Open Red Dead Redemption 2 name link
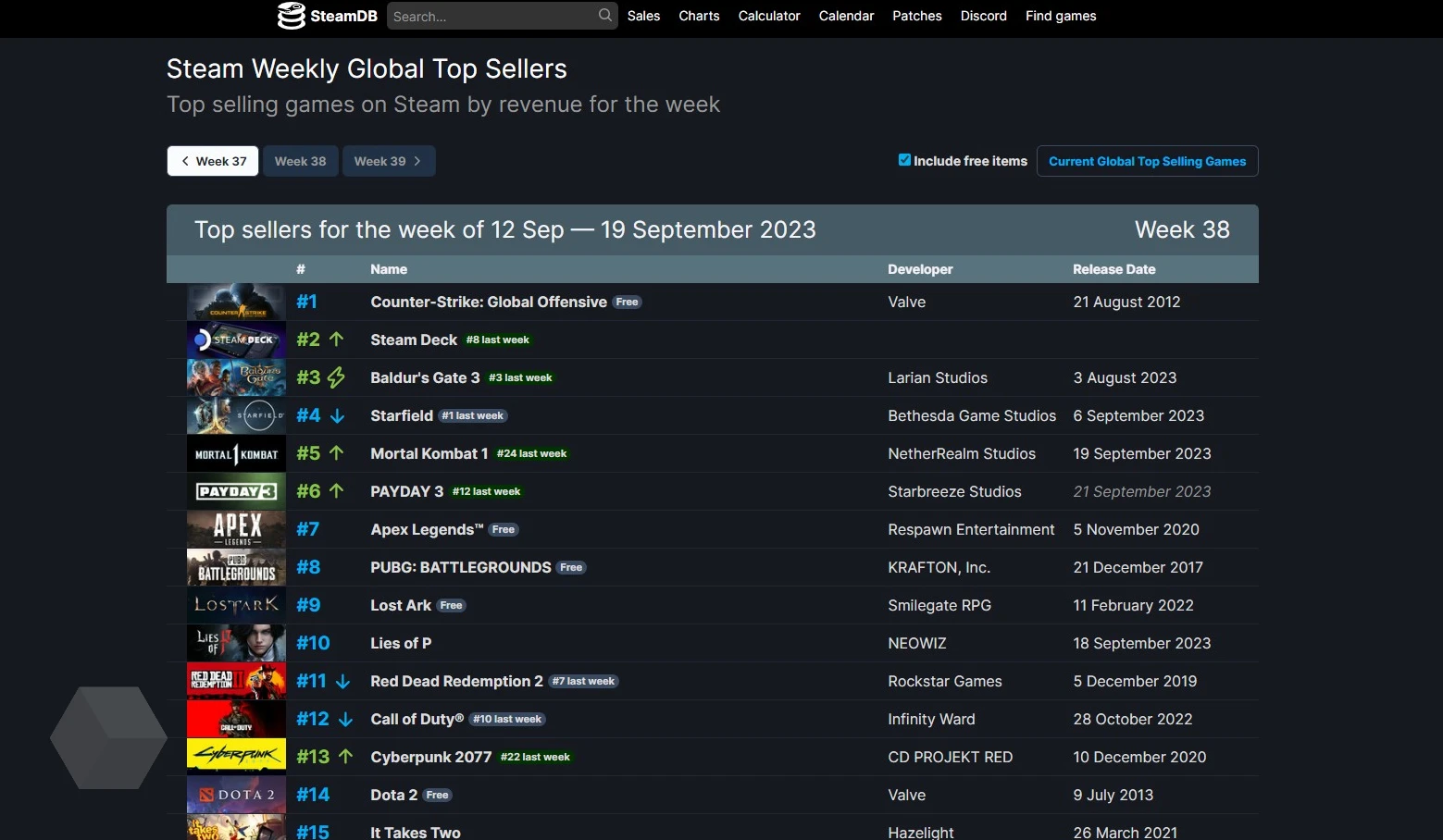 tap(456, 681)
